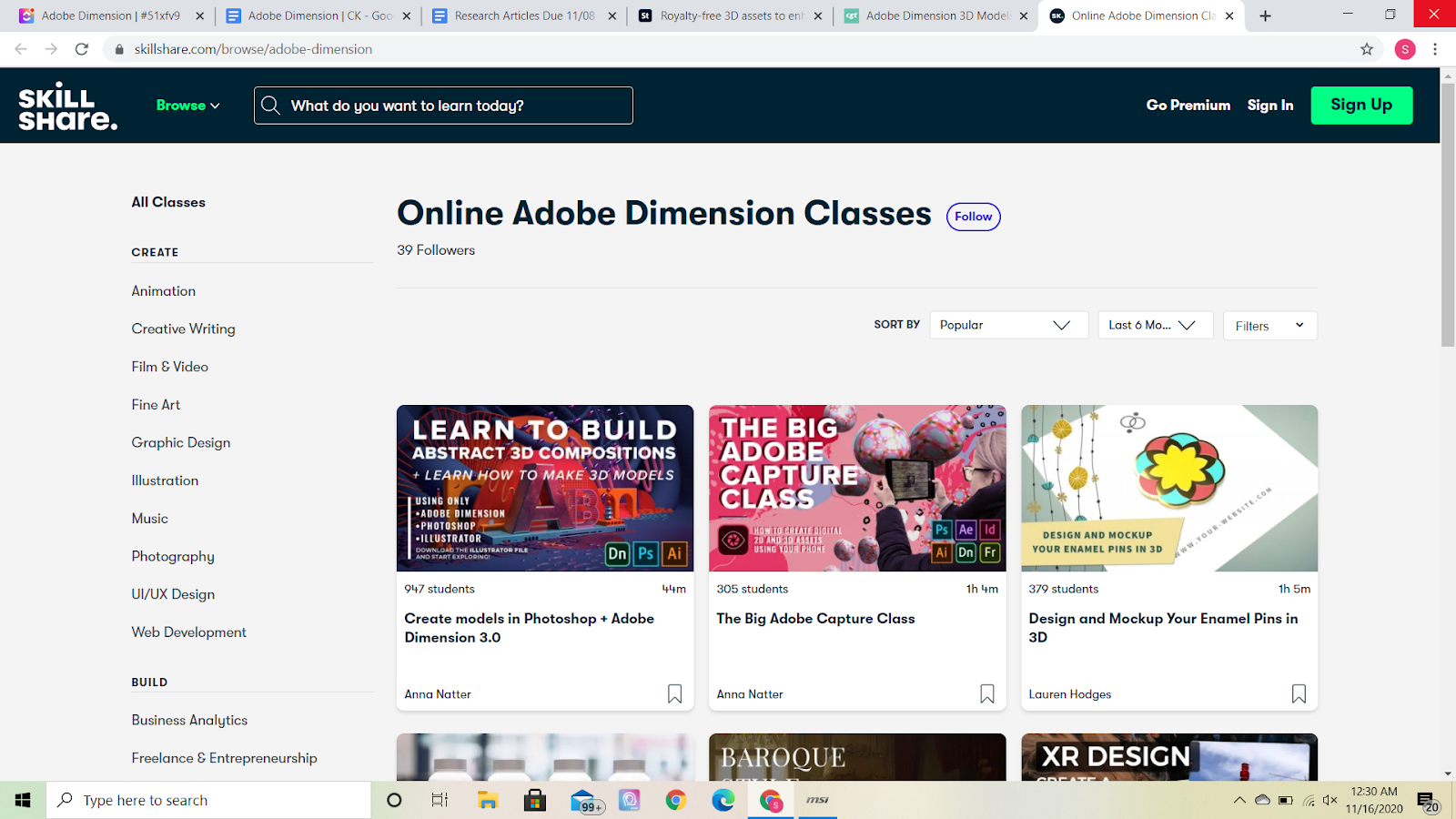This screenshot has width=1456, height=819.
Task: Expand the Filters dropdown
Action: (x=1270, y=326)
